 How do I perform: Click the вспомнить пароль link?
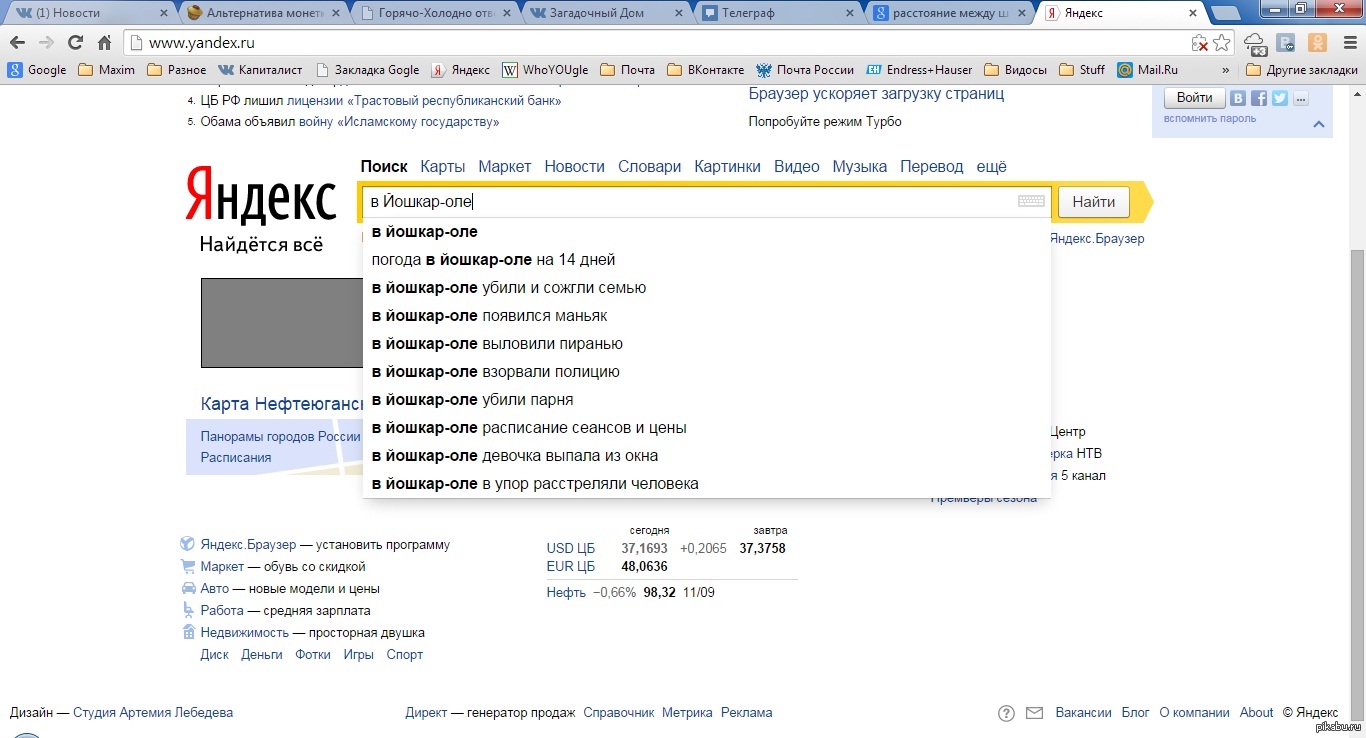tap(1209, 119)
